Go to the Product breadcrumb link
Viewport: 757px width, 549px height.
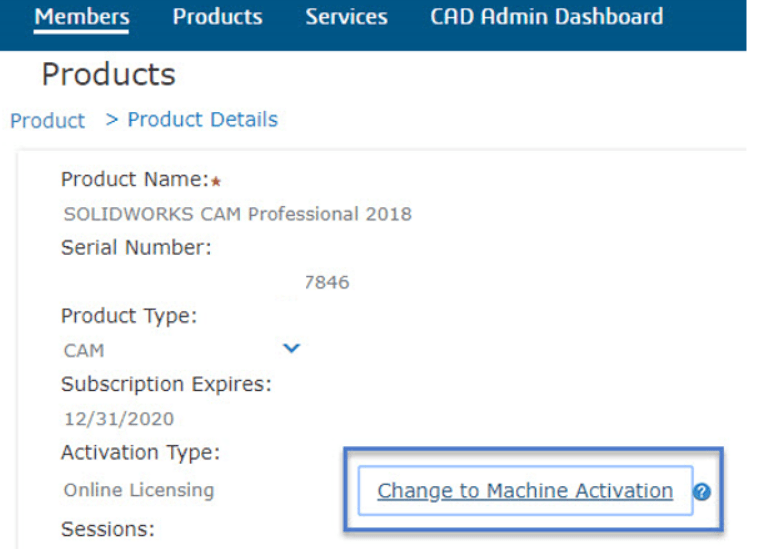pyautogui.click(x=47, y=120)
